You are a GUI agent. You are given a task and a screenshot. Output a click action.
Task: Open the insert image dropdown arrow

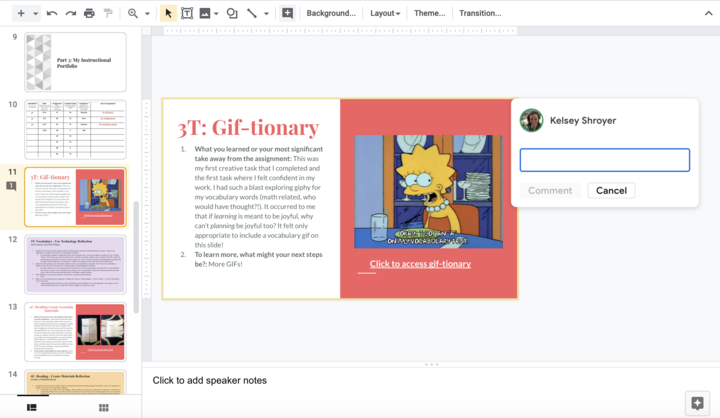tap(216, 14)
